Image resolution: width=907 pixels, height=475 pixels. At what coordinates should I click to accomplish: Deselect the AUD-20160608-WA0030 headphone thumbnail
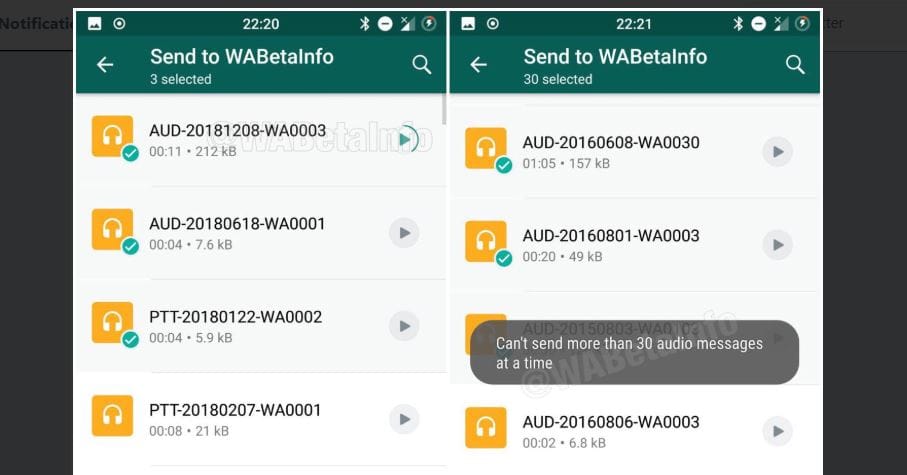point(486,148)
